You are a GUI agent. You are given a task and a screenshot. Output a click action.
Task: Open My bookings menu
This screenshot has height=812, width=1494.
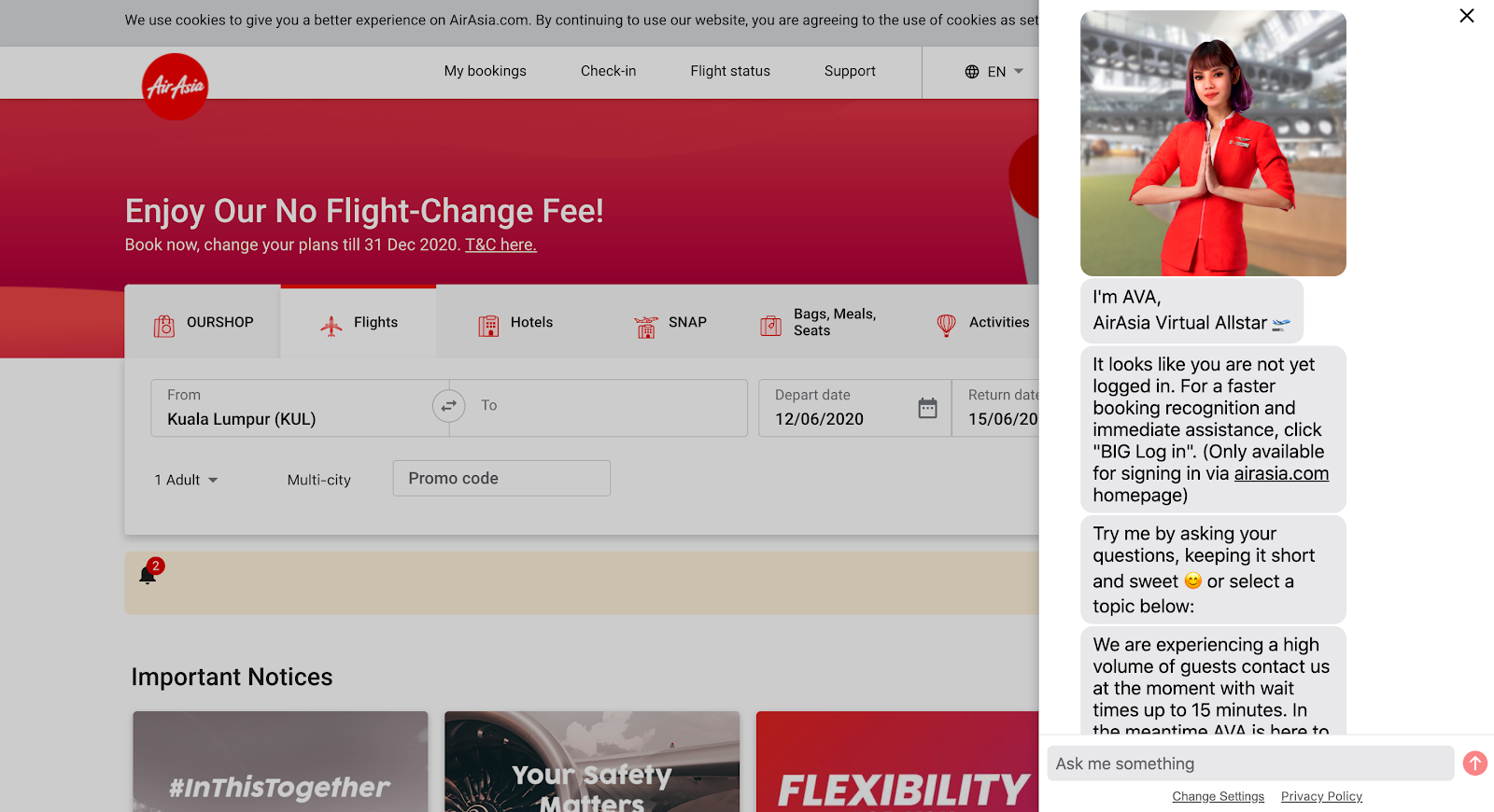pyautogui.click(x=486, y=71)
